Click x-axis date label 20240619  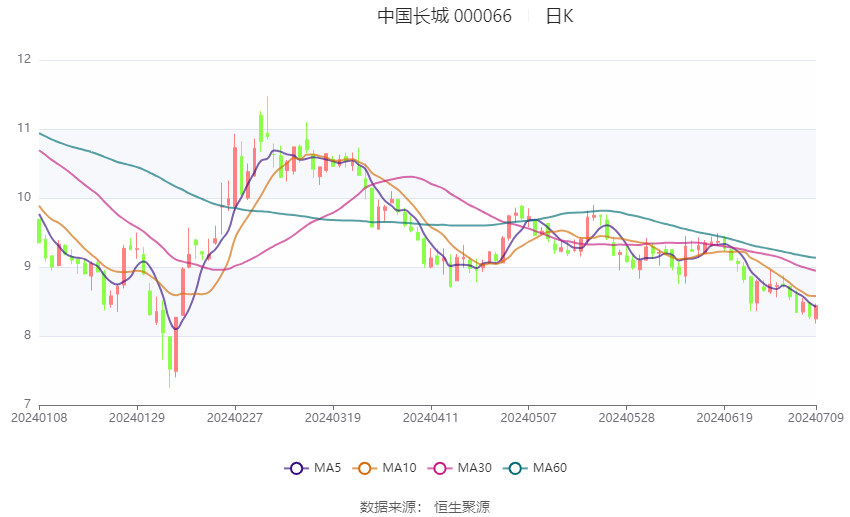coord(724,418)
